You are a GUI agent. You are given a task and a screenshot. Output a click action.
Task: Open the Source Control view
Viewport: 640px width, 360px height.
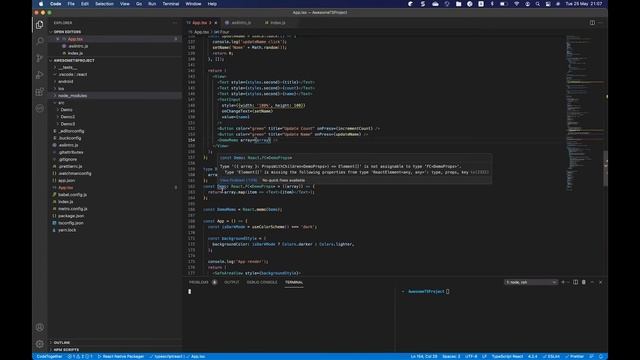tap(40, 58)
